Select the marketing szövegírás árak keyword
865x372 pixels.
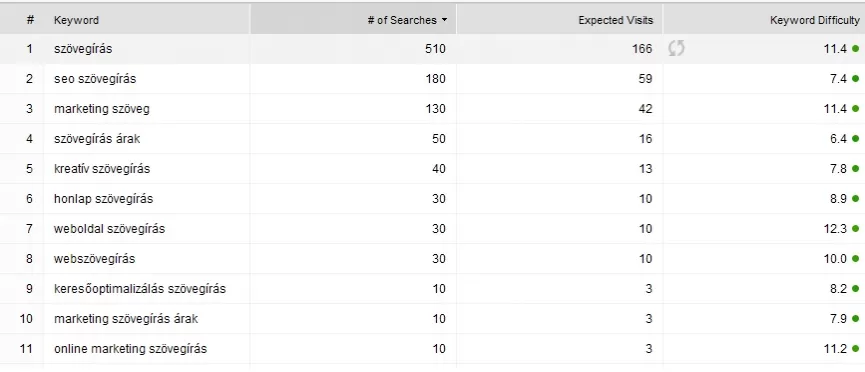126,318
